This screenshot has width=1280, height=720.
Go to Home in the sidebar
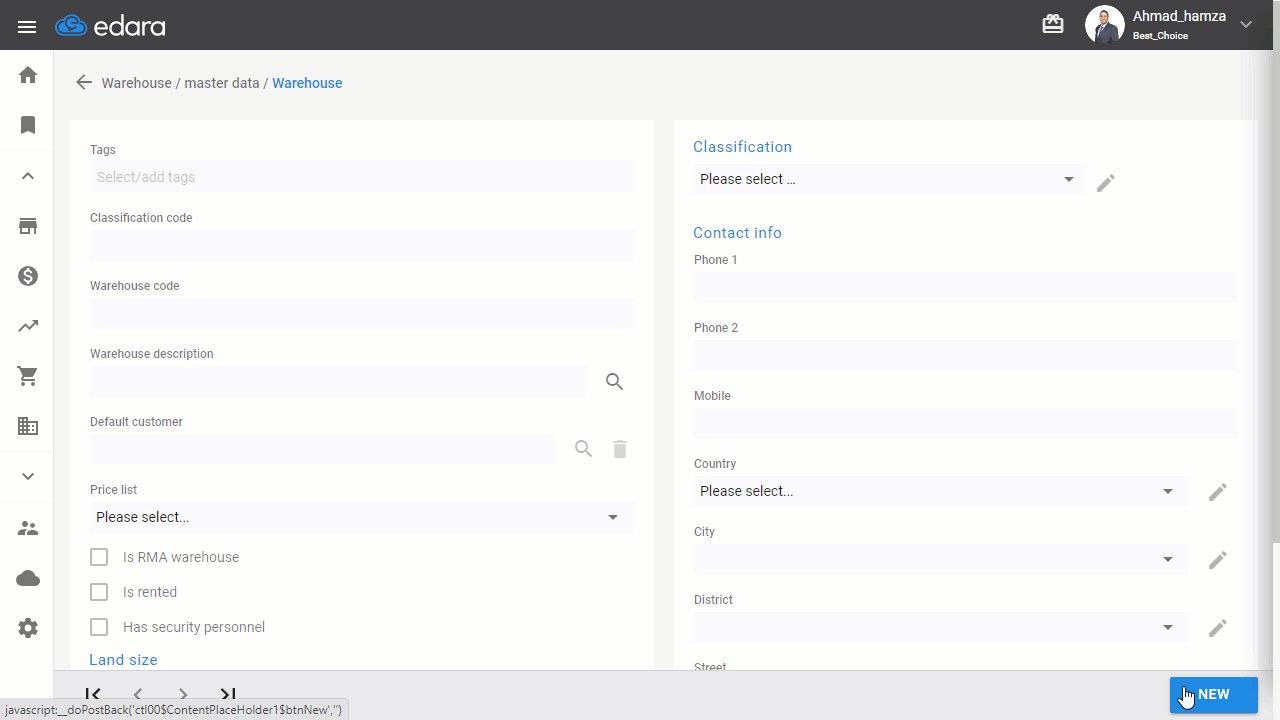(28, 75)
